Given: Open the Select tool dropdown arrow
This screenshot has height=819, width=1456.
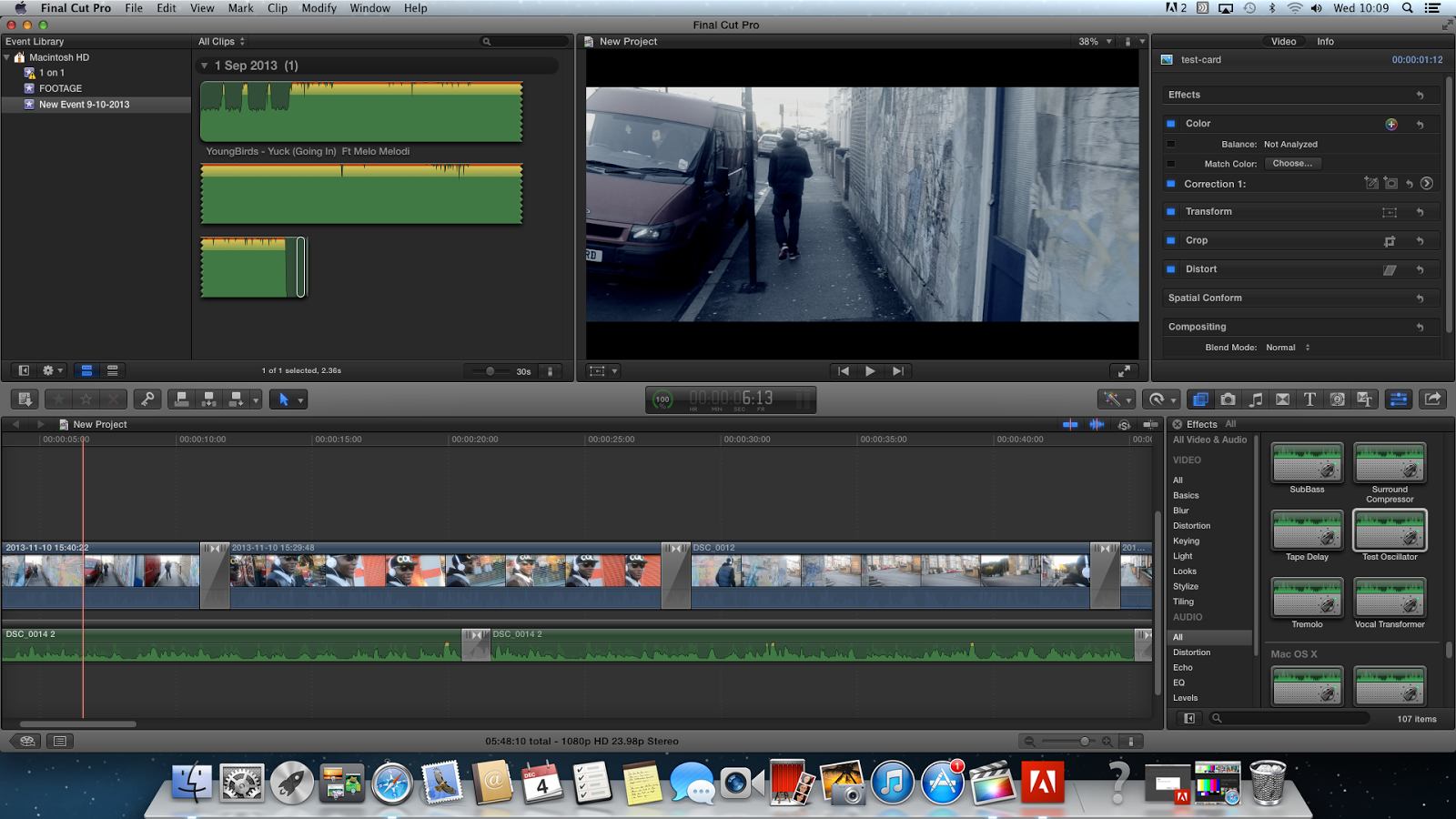Looking at the screenshot, I should (x=301, y=400).
